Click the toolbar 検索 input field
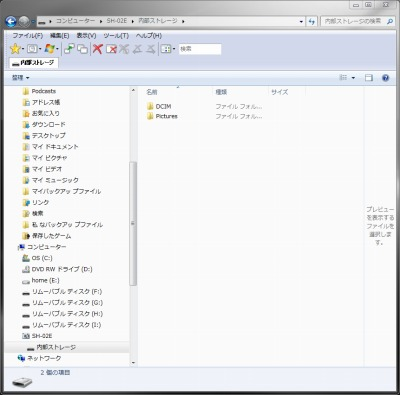Image resolution: width=400 pixels, height=395 pixels. (x=200, y=49)
